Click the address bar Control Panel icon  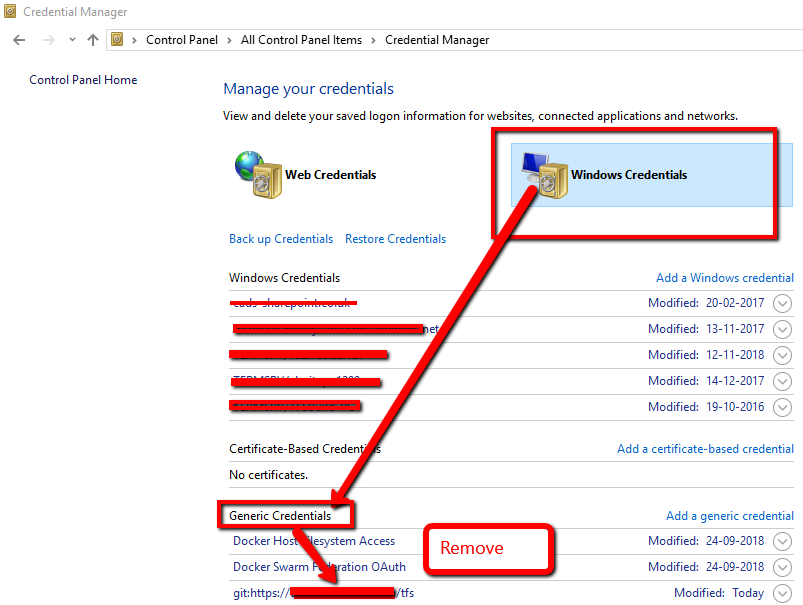[118, 40]
